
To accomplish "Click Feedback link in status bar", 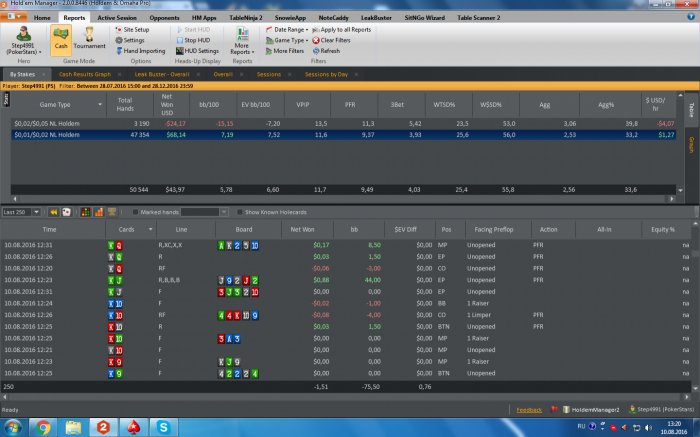I will [529, 410].
